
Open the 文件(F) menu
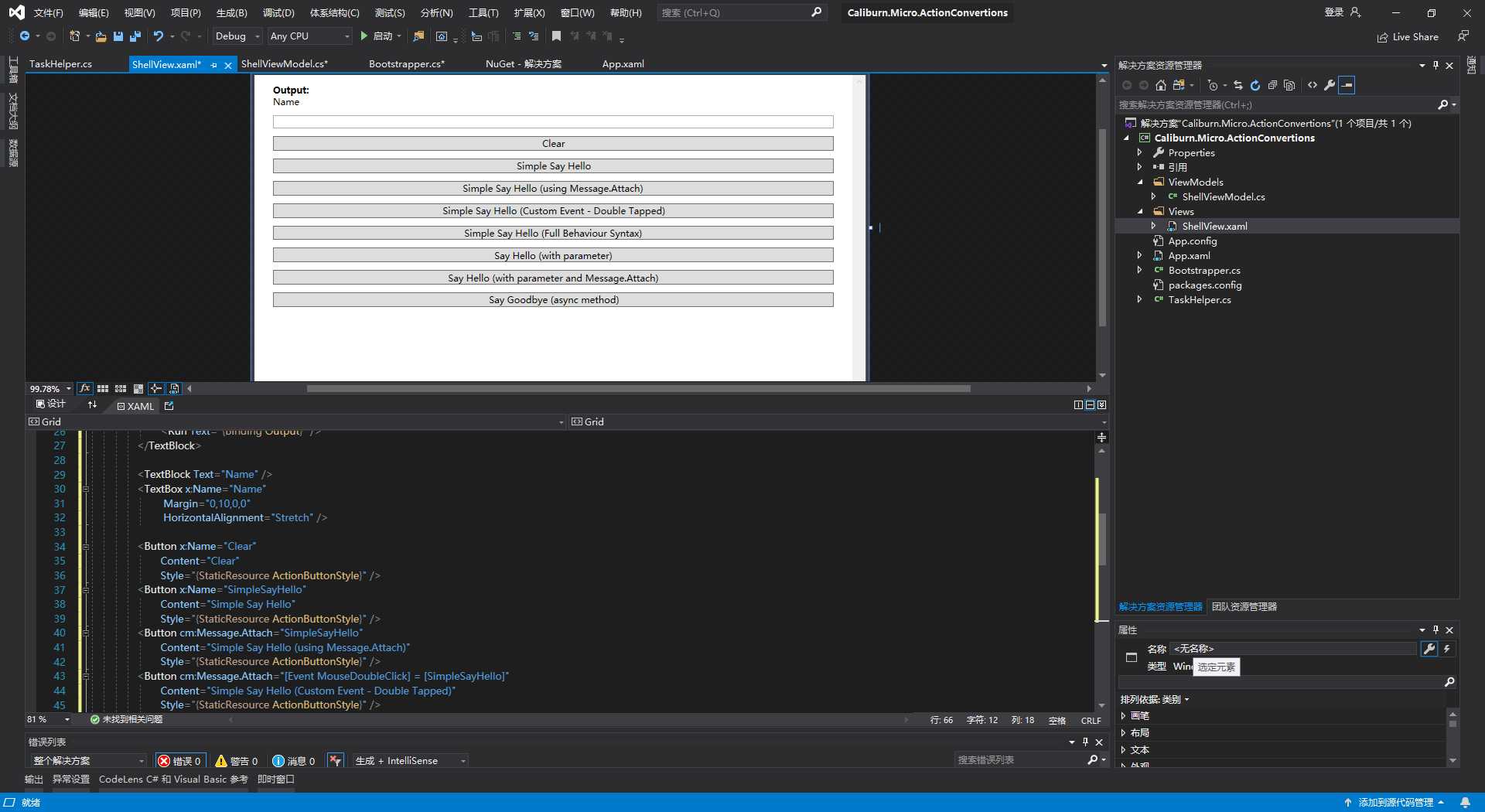pyautogui.click(x=48, y=12)
